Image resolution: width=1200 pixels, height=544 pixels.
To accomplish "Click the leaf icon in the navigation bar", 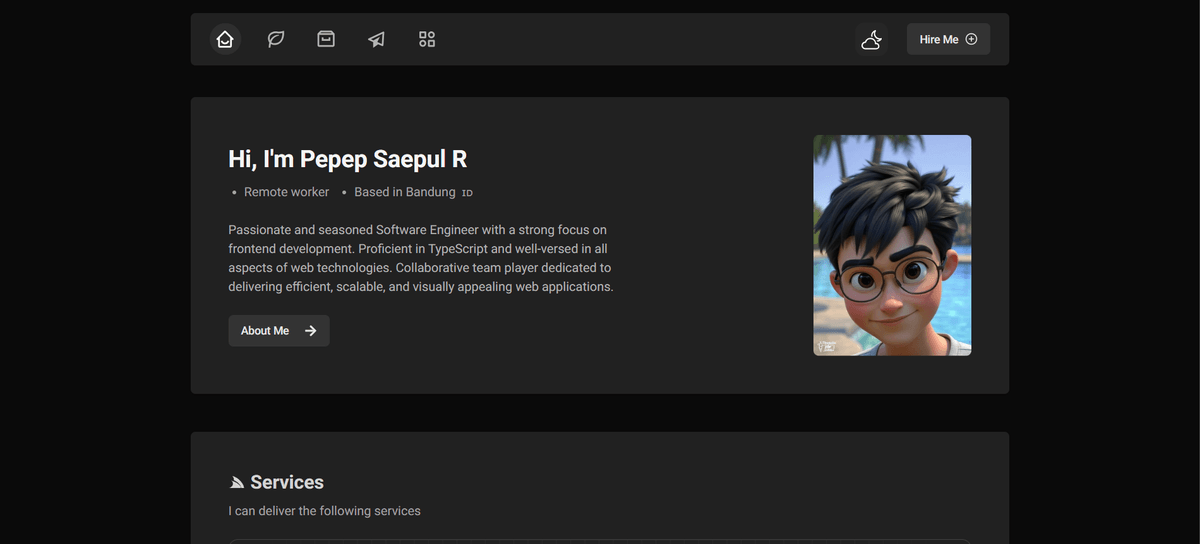I will pos(276,39).
